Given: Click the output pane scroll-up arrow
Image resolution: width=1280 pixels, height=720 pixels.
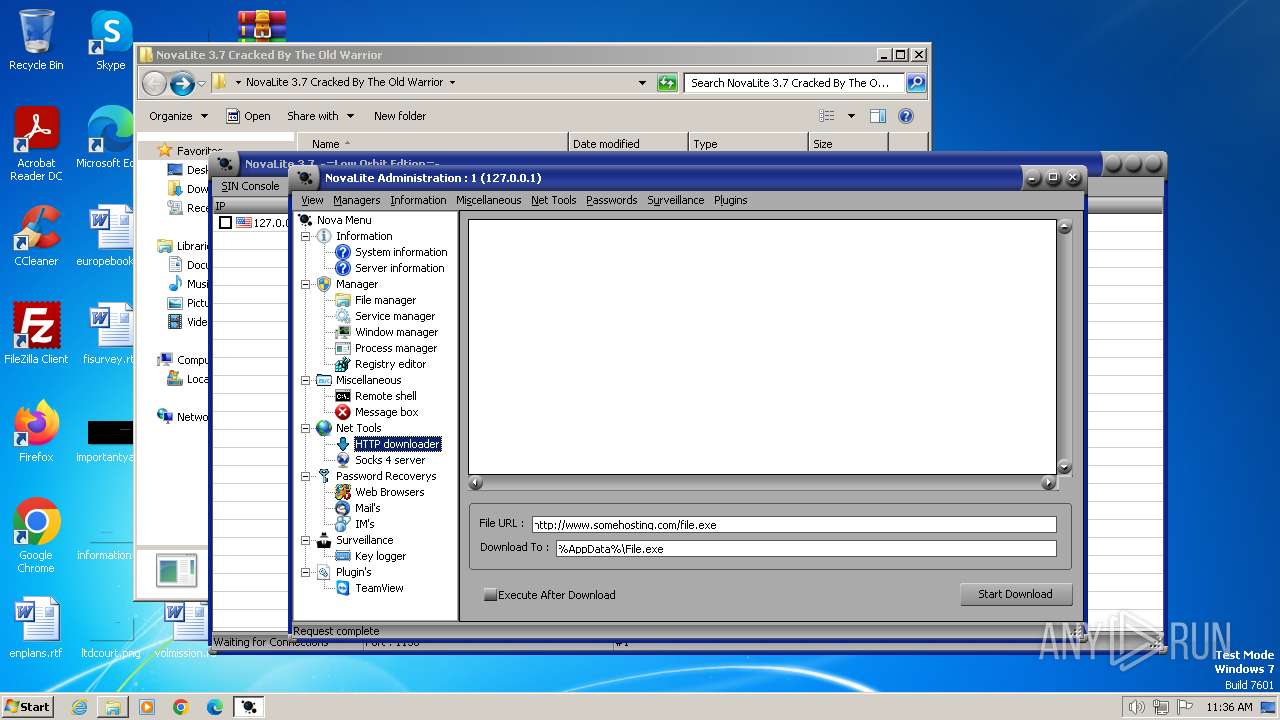Looking at the screenshot, I should click(1065, 227).
